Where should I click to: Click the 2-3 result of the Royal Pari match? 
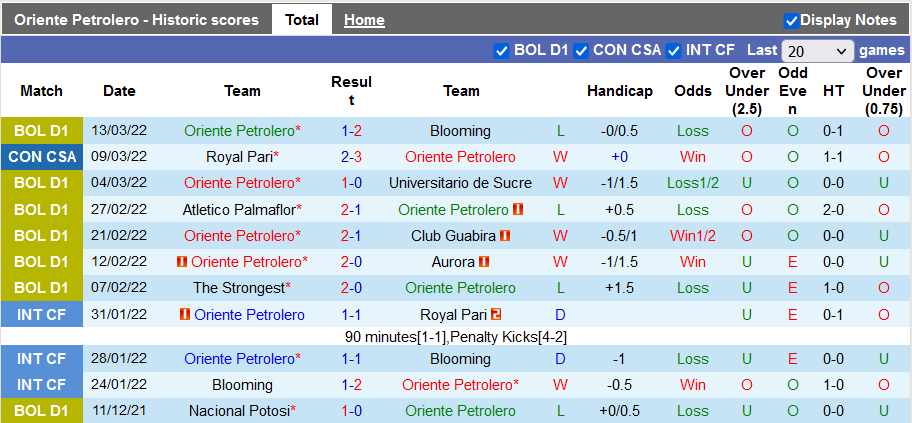[351, 157]
